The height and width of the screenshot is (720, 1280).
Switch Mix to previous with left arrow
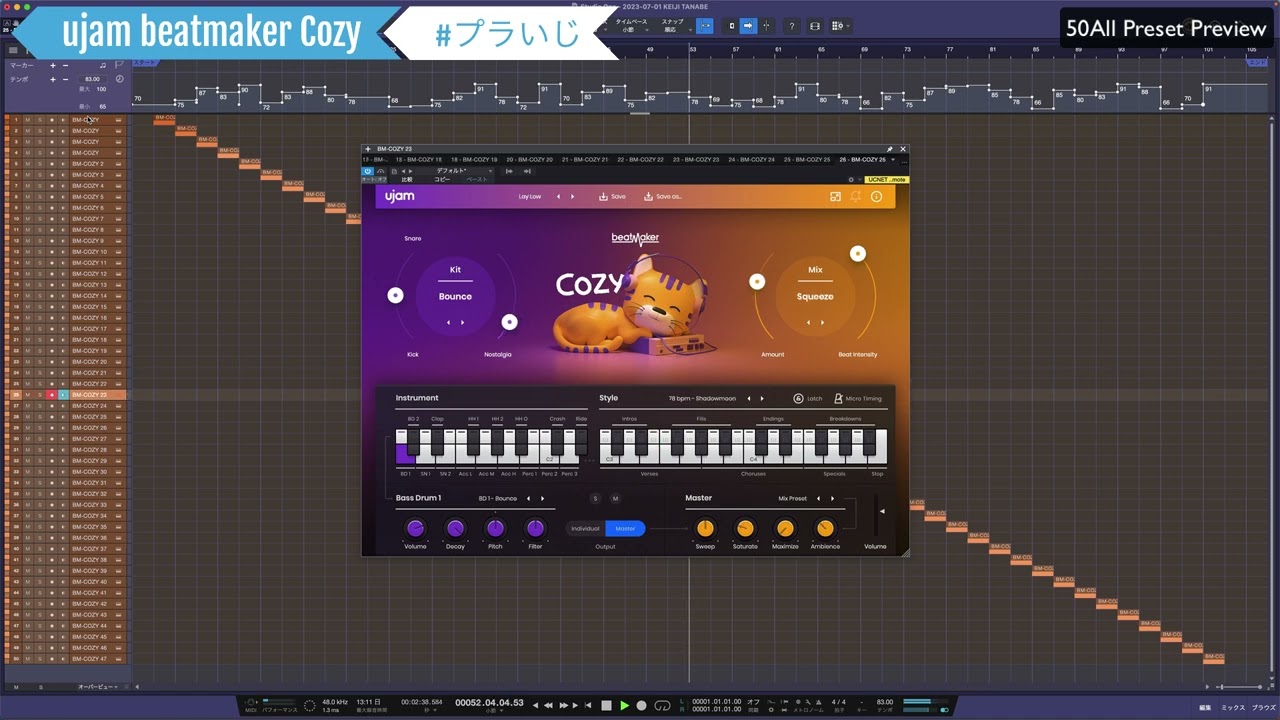808,323
